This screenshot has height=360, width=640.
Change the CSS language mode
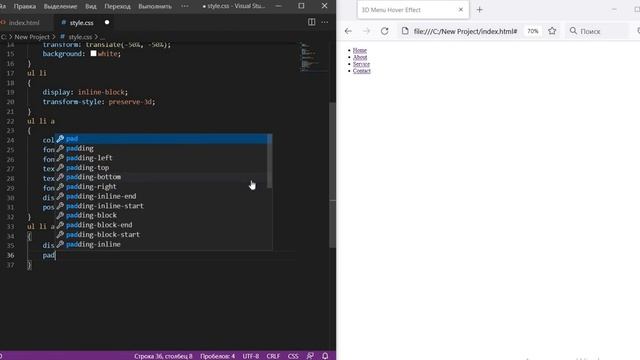click(293, 356)
